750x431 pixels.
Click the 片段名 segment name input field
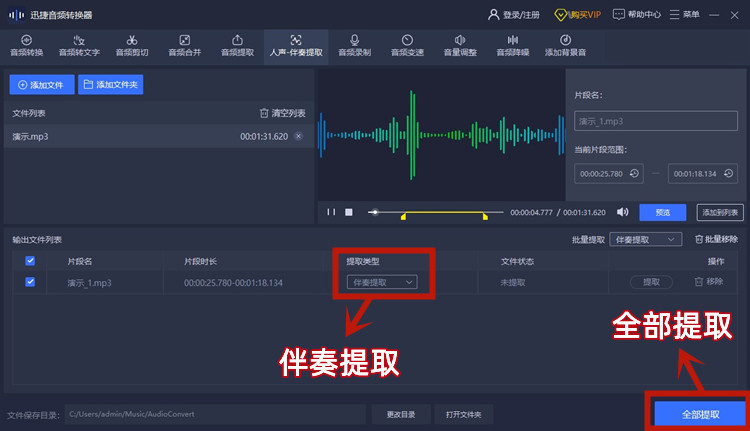pos(656,121)
